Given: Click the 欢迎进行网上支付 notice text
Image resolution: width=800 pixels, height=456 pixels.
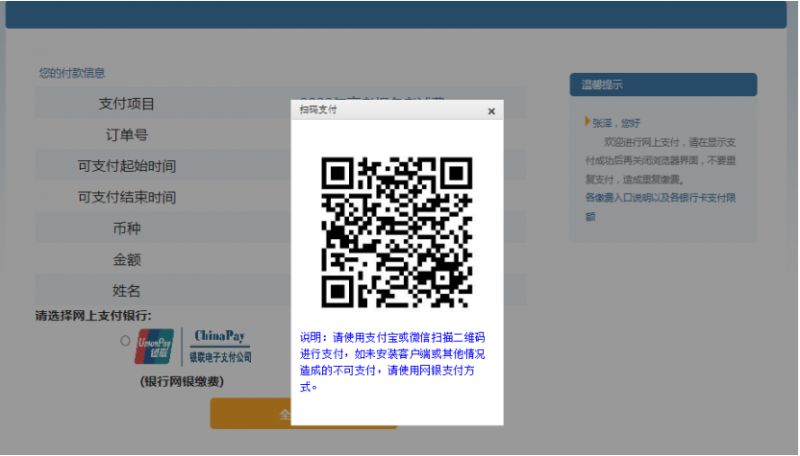Looking at the screenshot, I should (x=660, y=161).
